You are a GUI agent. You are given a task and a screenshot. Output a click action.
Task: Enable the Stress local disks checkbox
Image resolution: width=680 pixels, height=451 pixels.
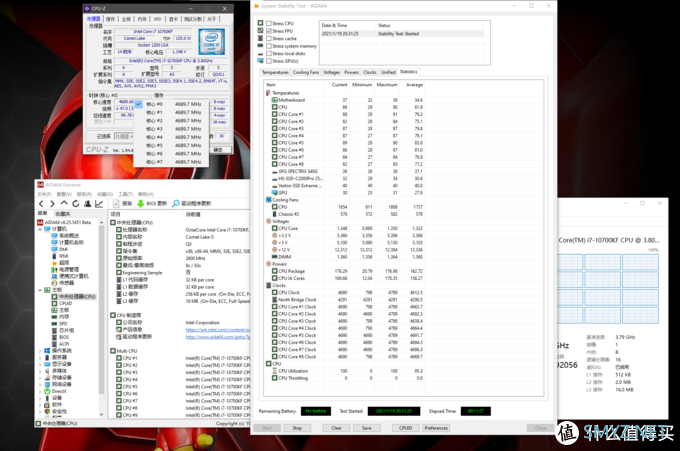269,53
